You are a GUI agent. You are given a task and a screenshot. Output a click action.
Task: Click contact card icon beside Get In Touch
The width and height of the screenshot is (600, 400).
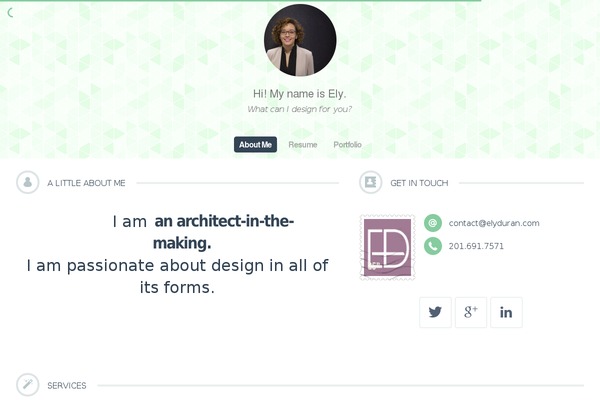pos(370,183)
